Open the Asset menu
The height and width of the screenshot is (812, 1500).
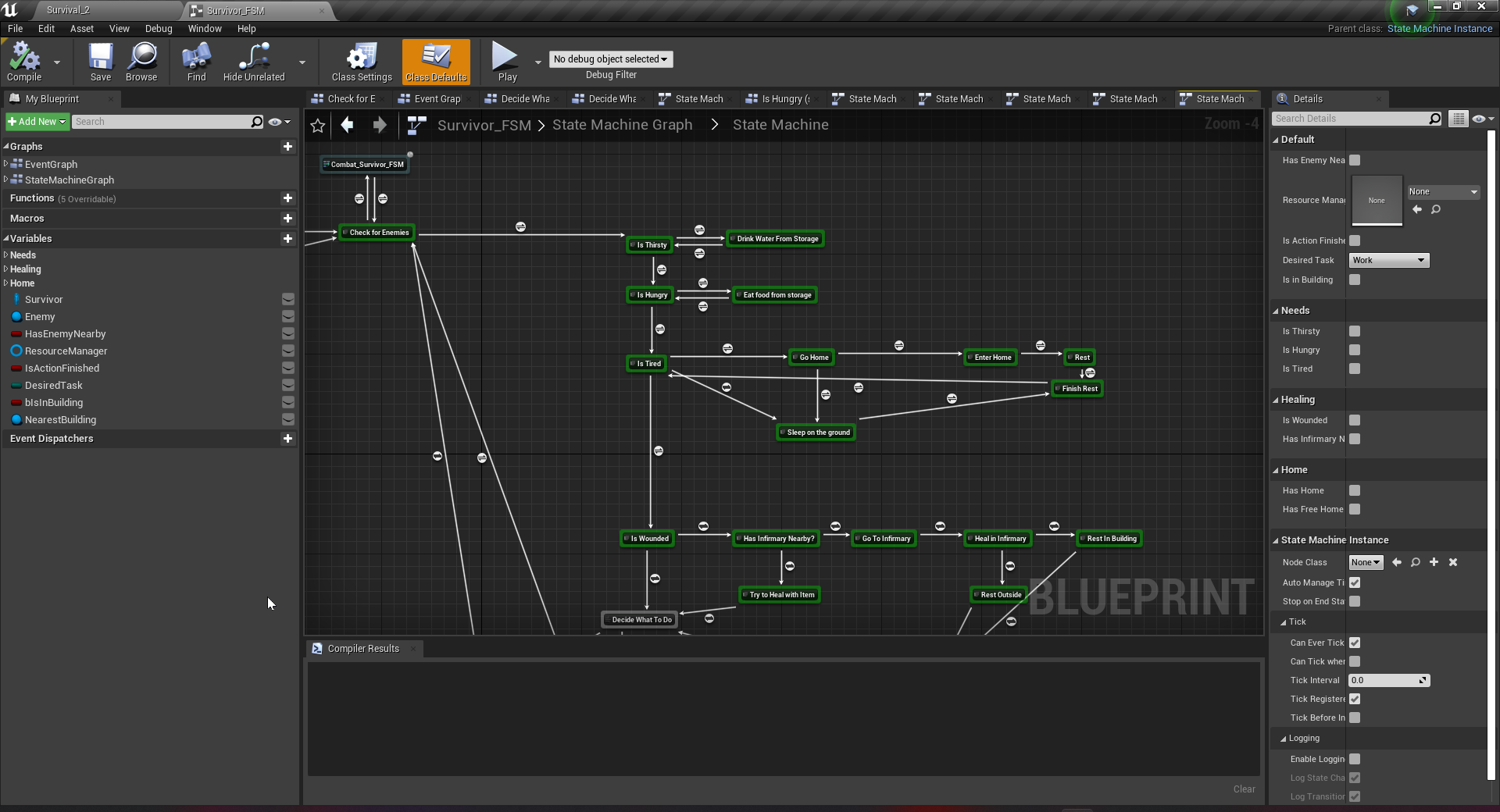point(81,29)
